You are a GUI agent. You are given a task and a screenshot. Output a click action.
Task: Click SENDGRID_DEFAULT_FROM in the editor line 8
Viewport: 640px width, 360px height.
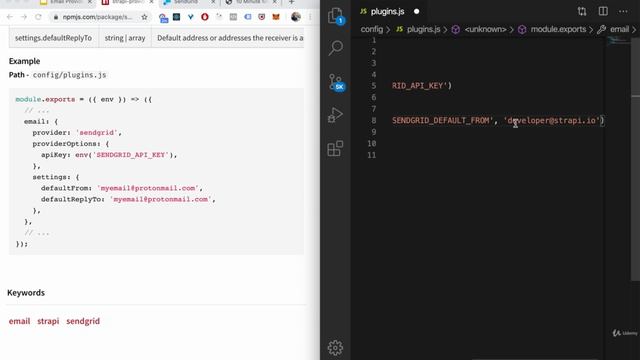click(x=441, y=120)
